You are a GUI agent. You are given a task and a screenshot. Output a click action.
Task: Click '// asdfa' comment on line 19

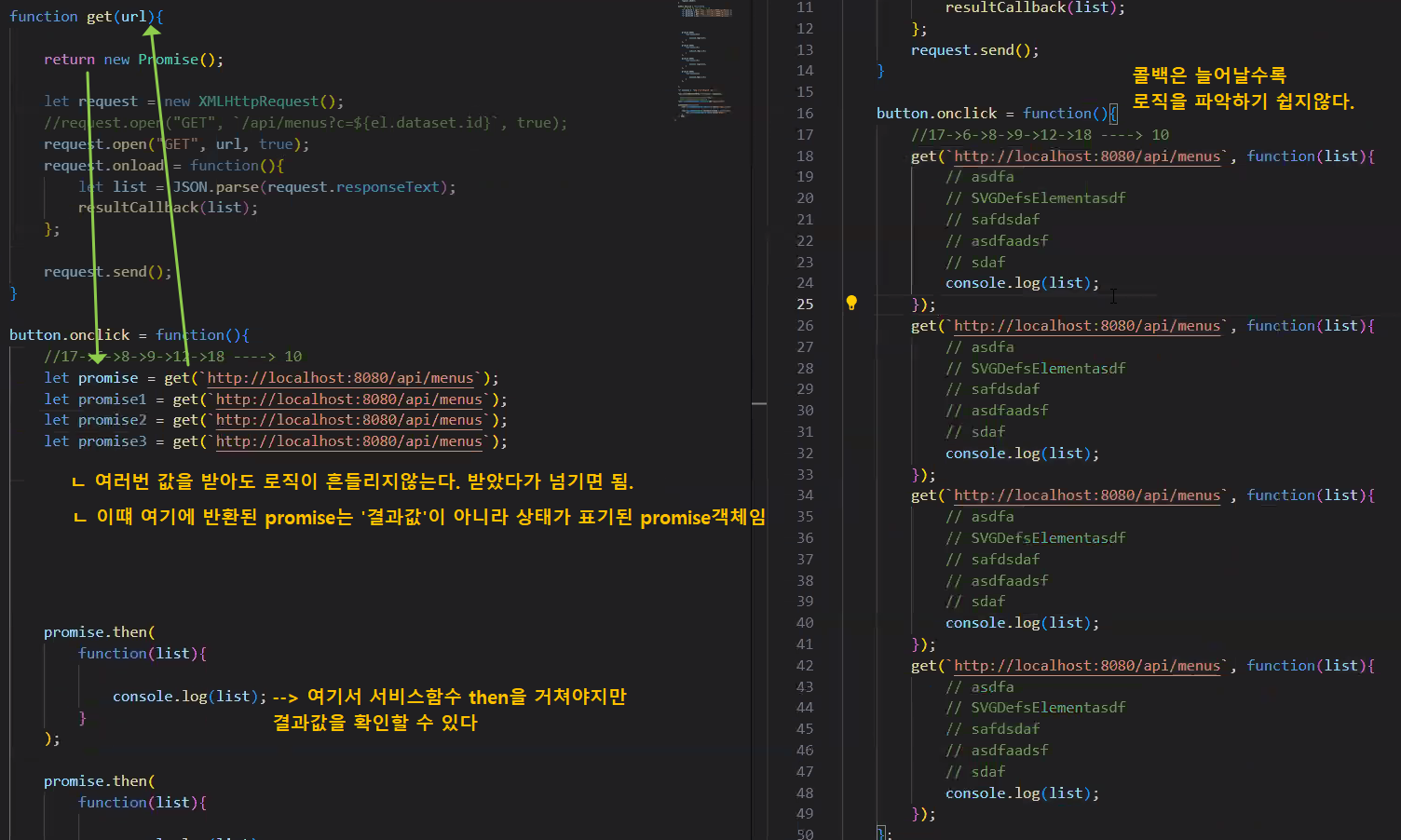[x=980, y=177]
